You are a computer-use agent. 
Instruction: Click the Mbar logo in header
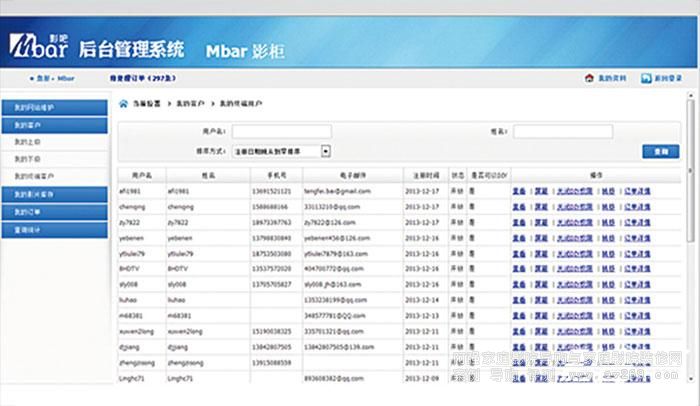click(x=38, y=46)
